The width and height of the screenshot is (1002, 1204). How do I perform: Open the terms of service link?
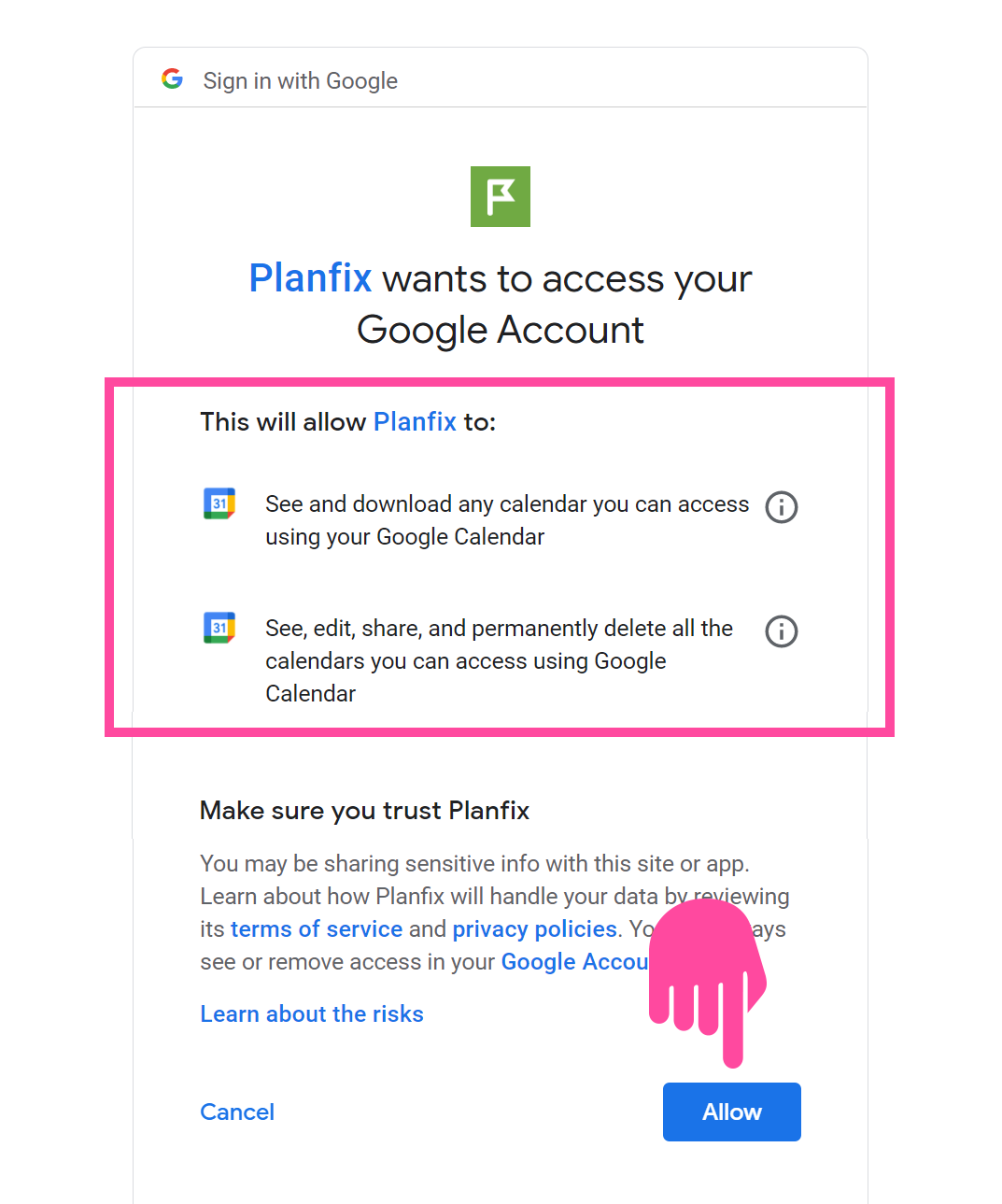pos(317,929)
